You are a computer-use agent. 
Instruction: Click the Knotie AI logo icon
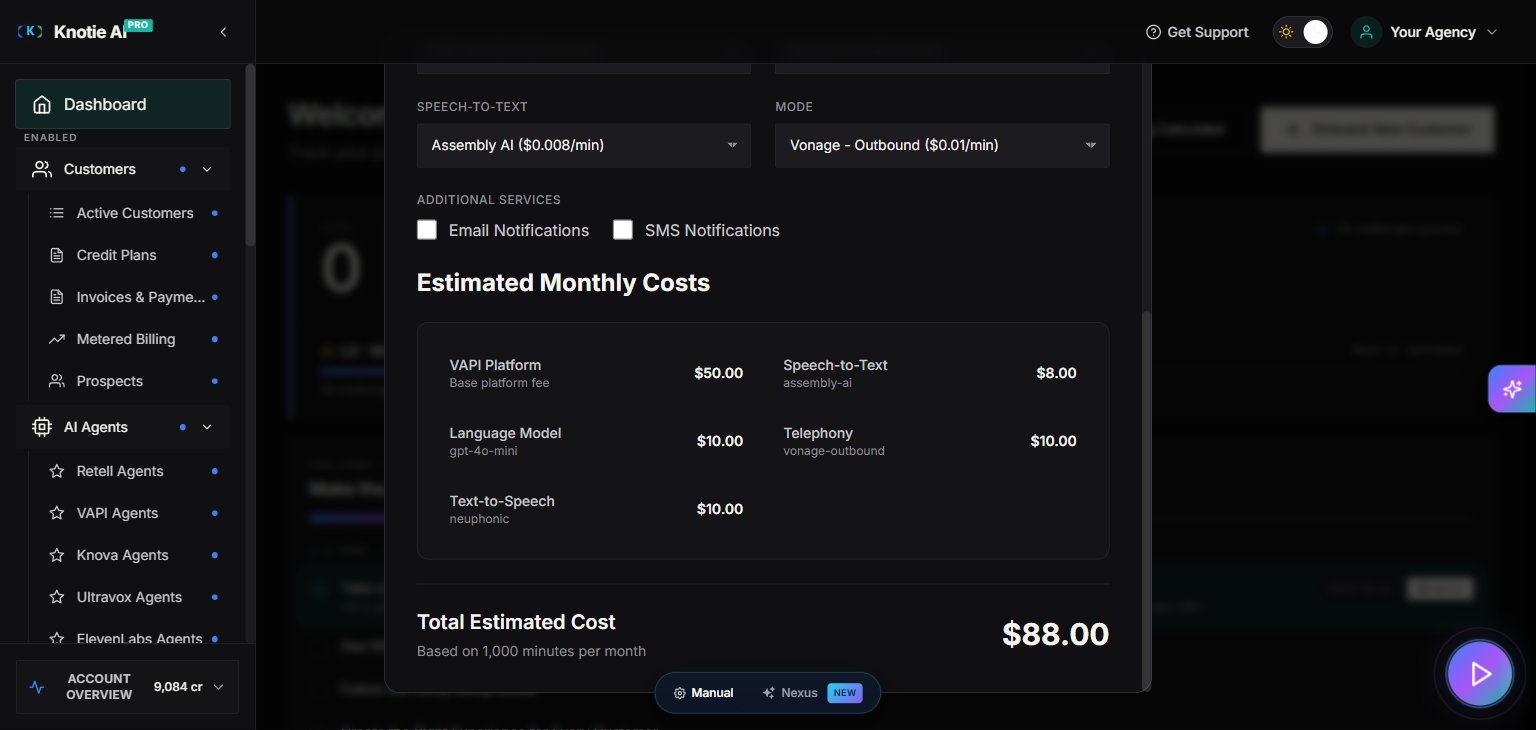(x=30, y=32)
